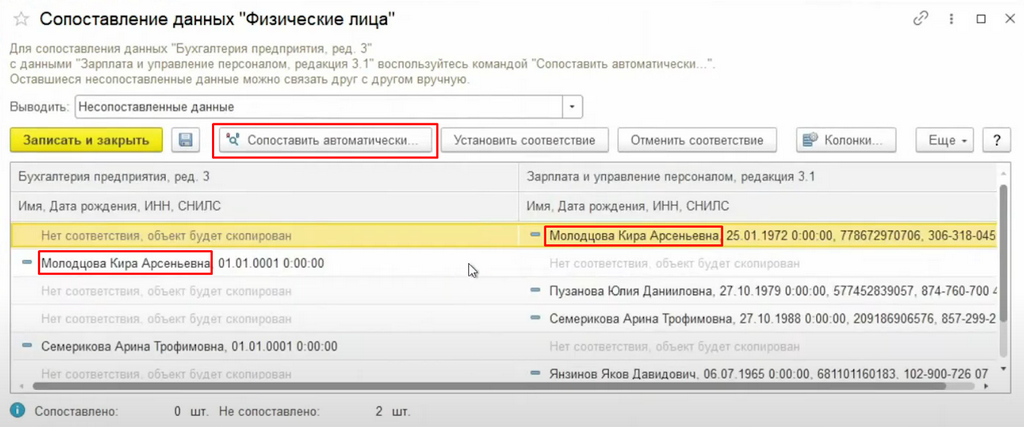Add window to favorites with star icon

click(22, 19)
